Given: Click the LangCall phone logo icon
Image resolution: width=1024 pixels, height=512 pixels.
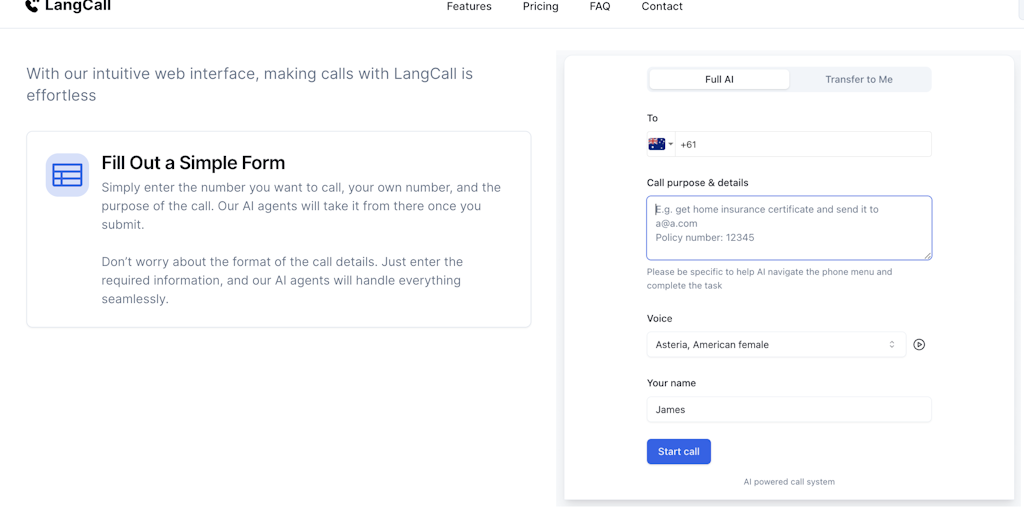Looking at the screenshot, I should pyautogui.click(x=32, y=6).
